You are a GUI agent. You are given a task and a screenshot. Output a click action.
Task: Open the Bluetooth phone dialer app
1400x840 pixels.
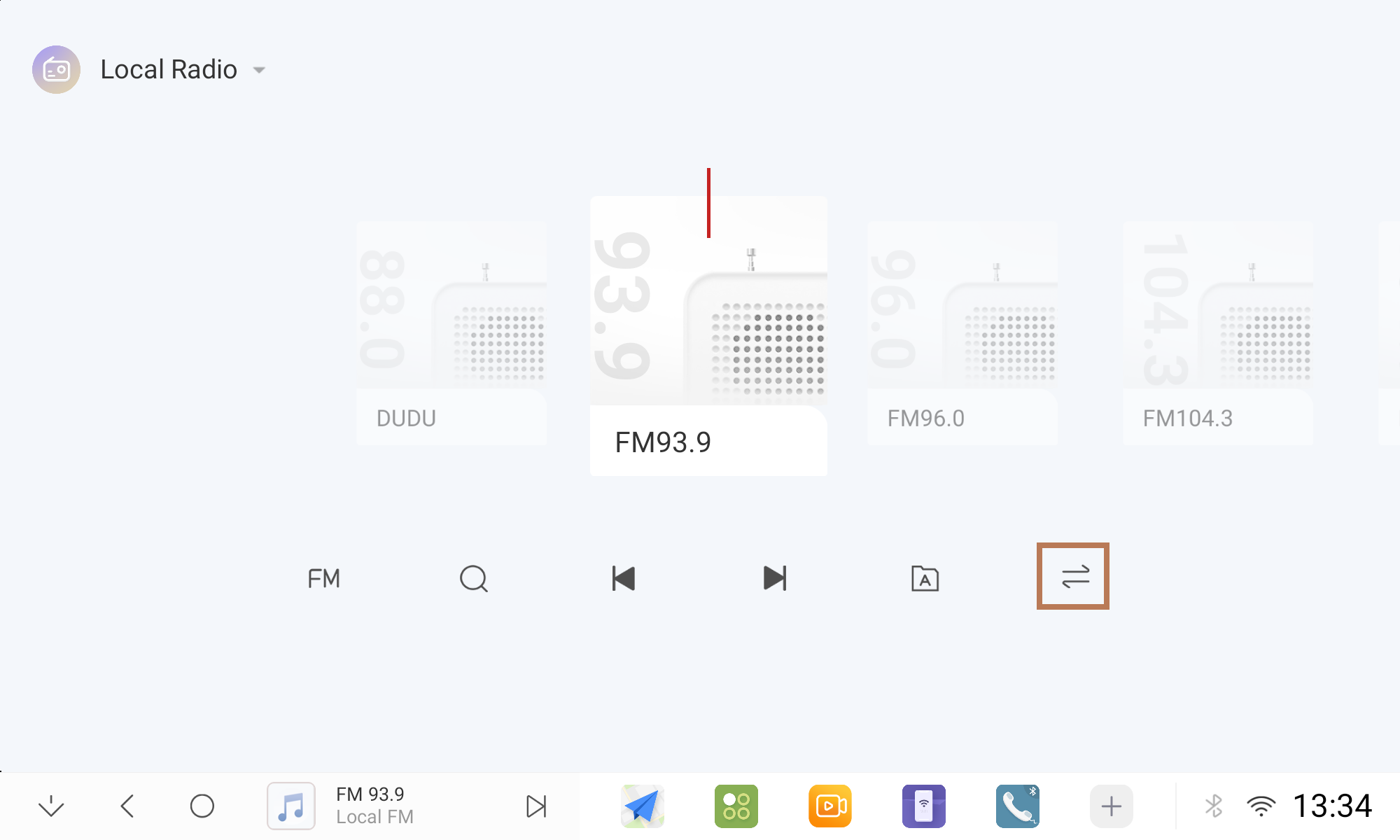click(x=1018, y=806)
